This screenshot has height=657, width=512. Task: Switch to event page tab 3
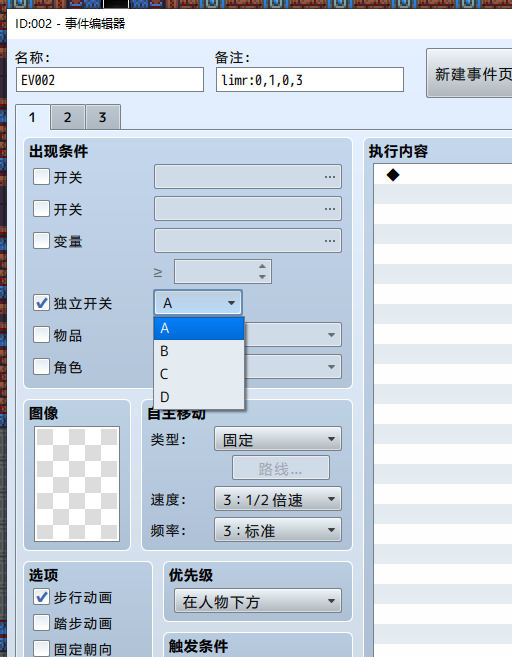point(103,117)
